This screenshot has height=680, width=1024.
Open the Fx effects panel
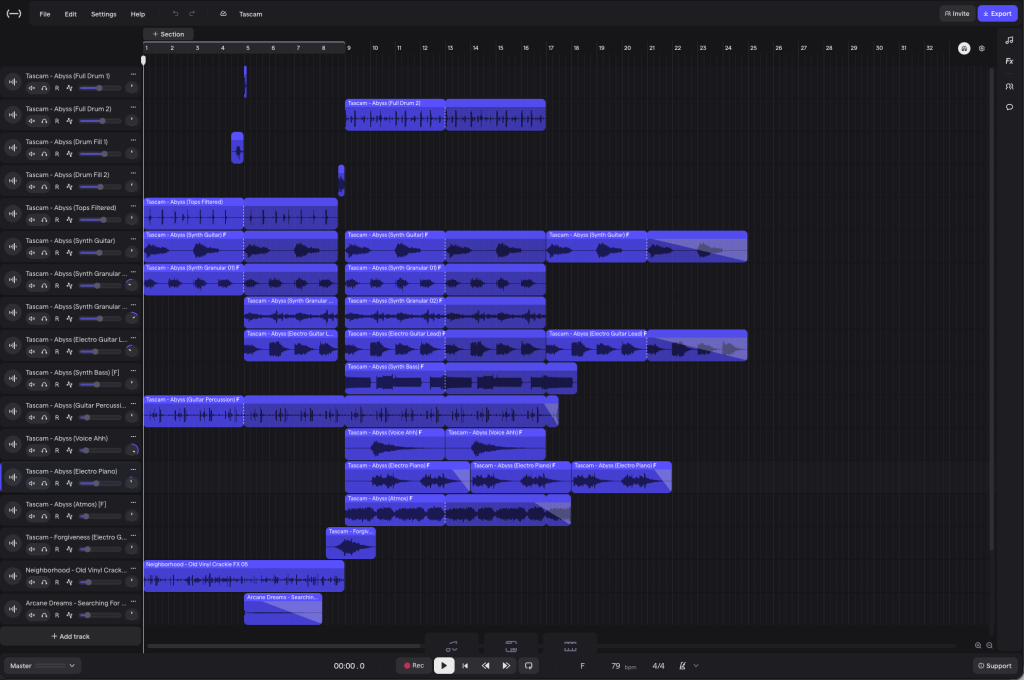point(1009,61)
